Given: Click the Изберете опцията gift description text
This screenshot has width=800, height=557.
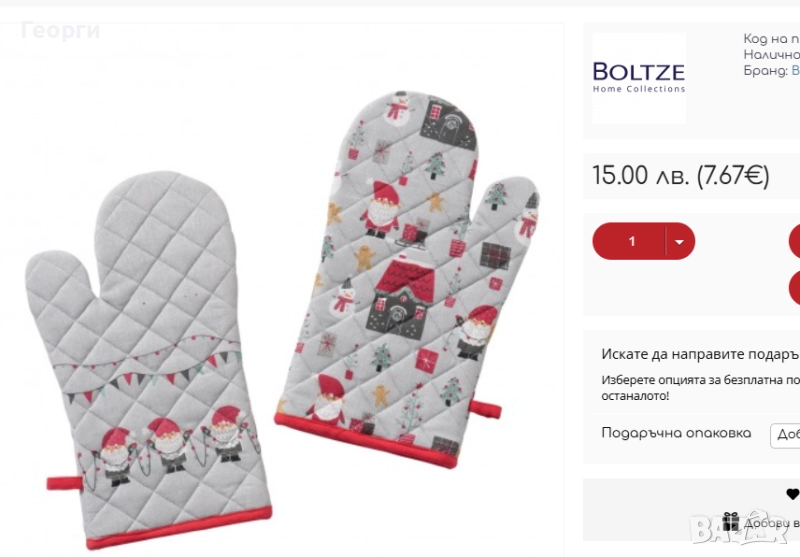Looking at the screenshot, I should pos(701,388).
